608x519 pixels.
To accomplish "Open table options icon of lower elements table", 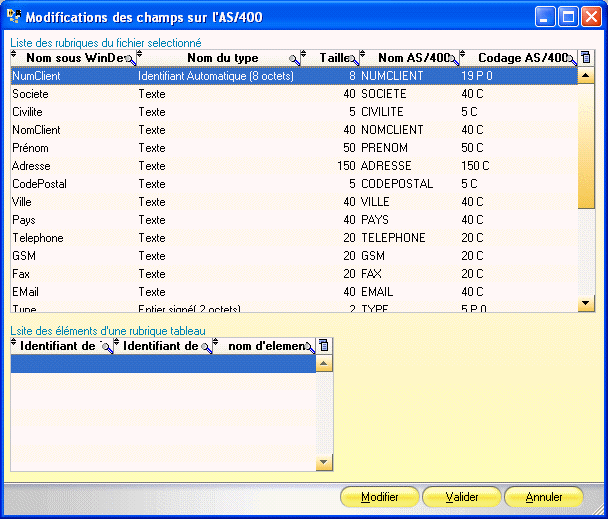I will pos(324,346).
